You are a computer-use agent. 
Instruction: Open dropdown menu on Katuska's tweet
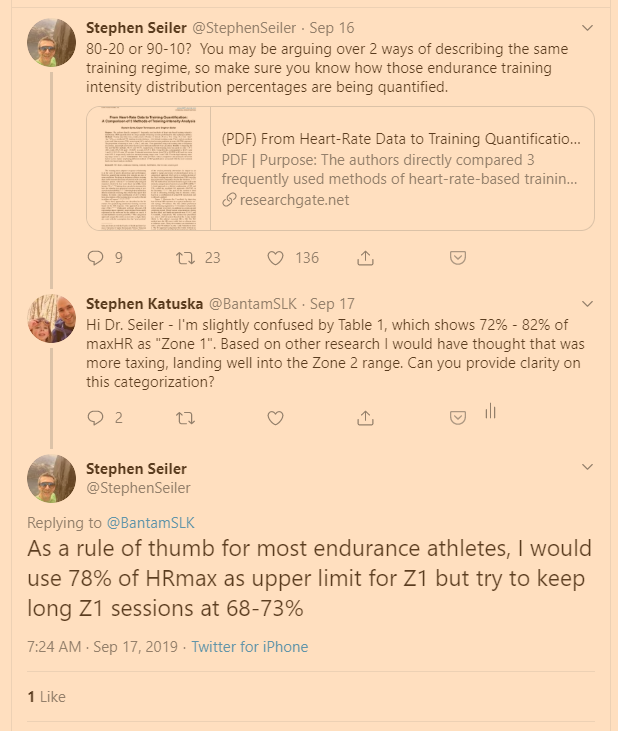pos(588,303)
